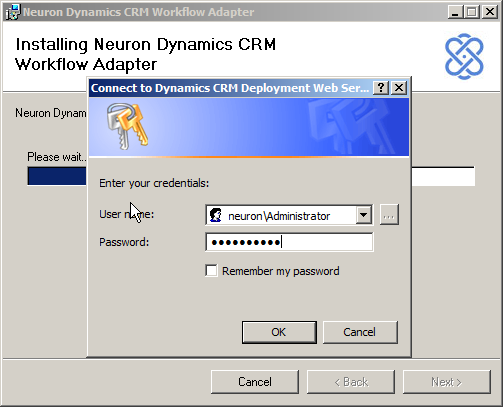The image size is (503, 407).
Task: Click Cancel in the installer window
Action: (x=255, y=382)
